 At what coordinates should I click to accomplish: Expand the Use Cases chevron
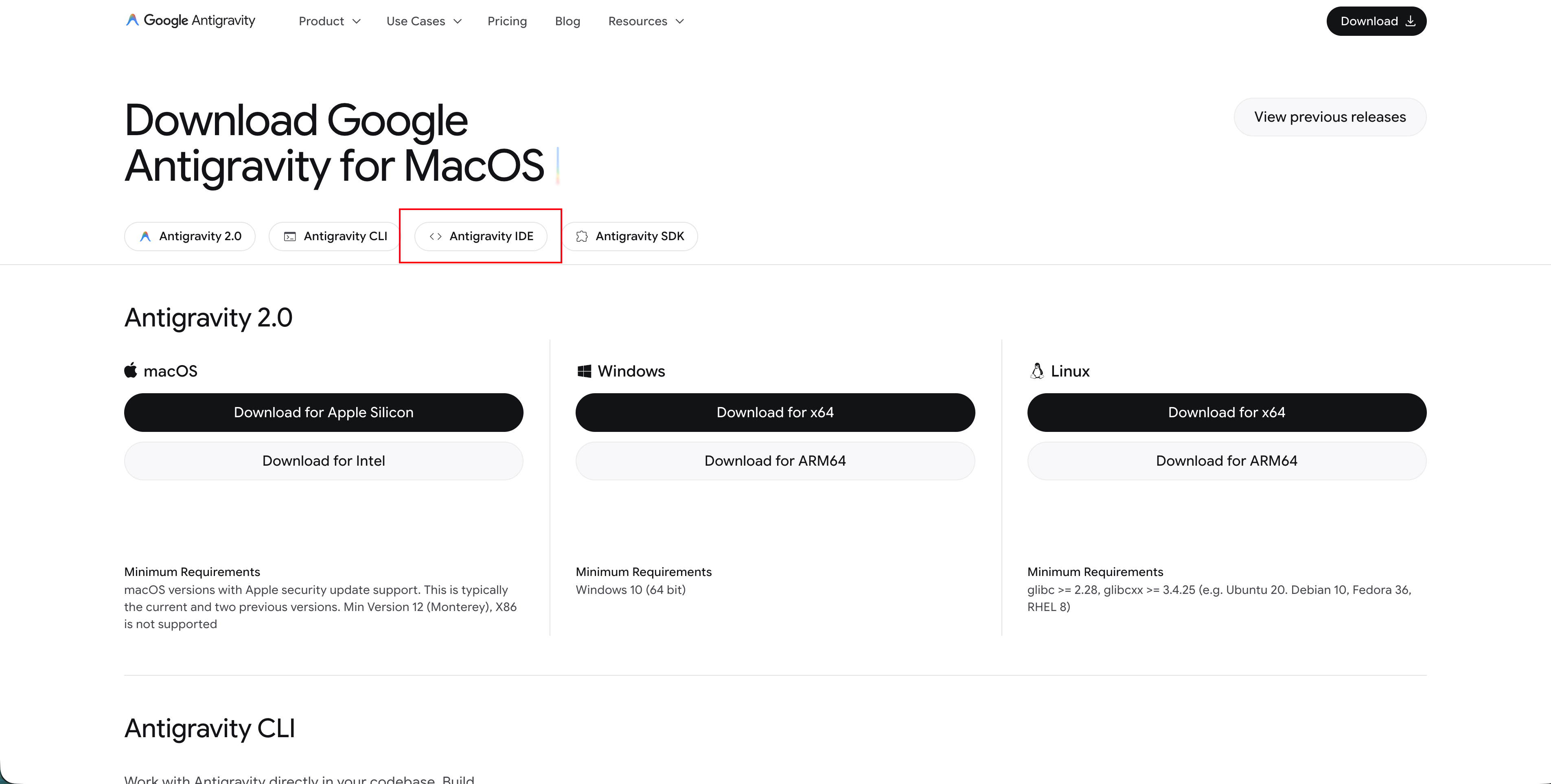458,22
